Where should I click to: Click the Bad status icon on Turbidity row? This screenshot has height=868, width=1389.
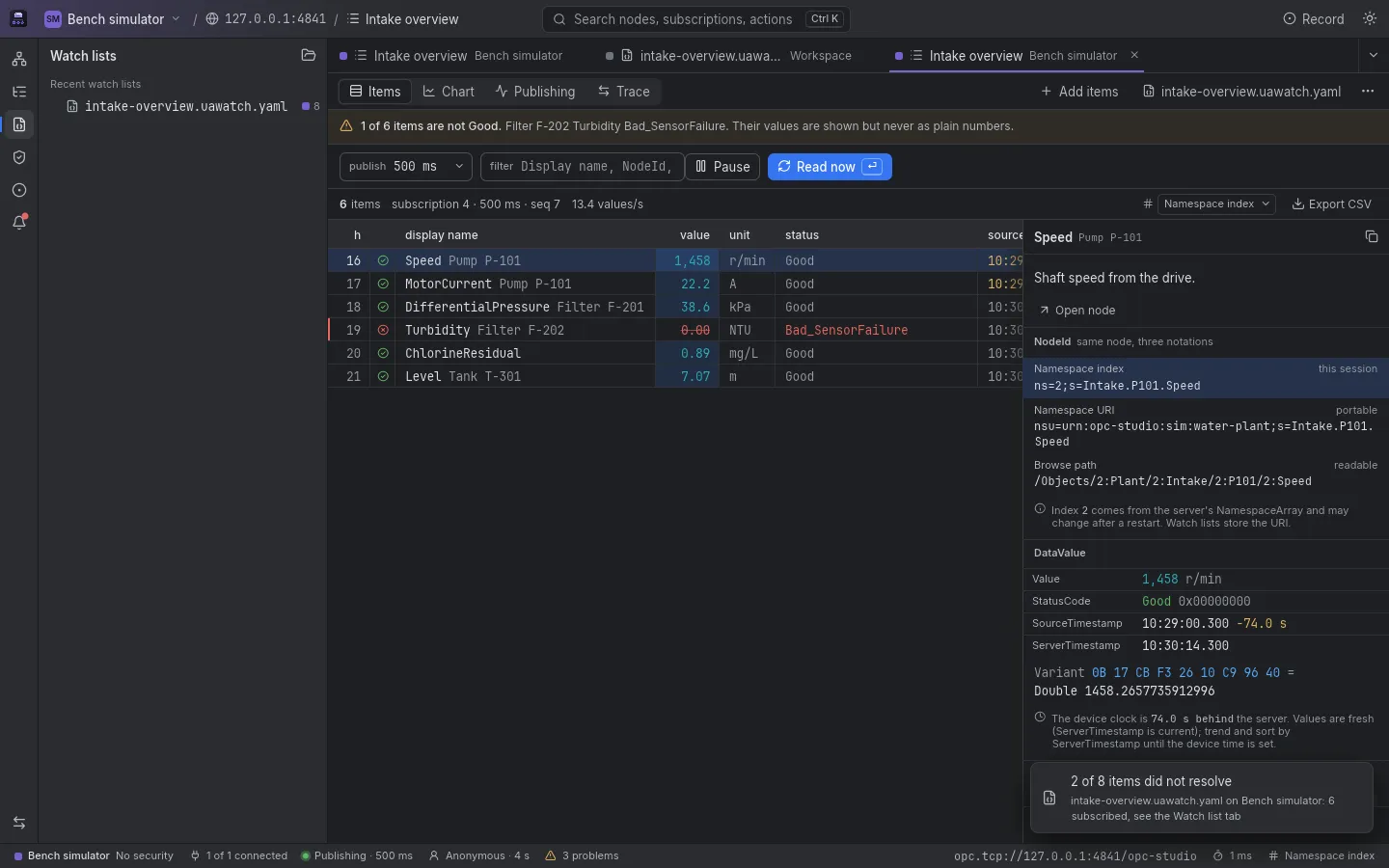pyautogui.click(x=383, y=330)
